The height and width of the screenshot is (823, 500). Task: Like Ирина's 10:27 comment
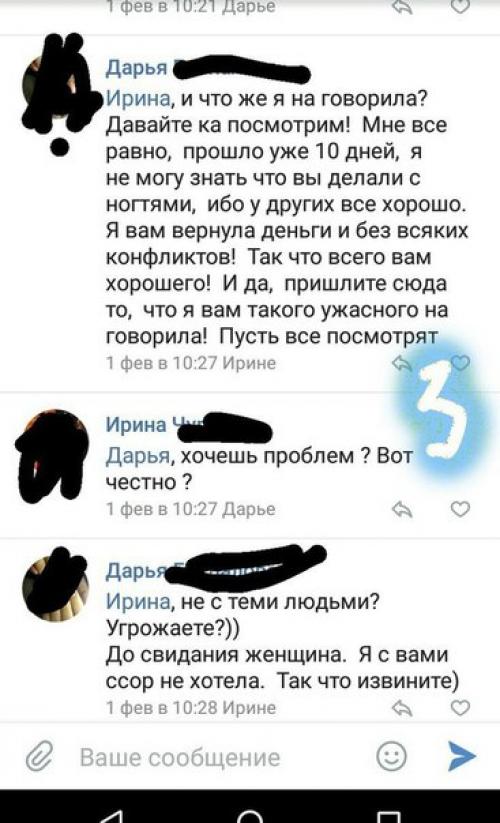click(x=461, y=509)
